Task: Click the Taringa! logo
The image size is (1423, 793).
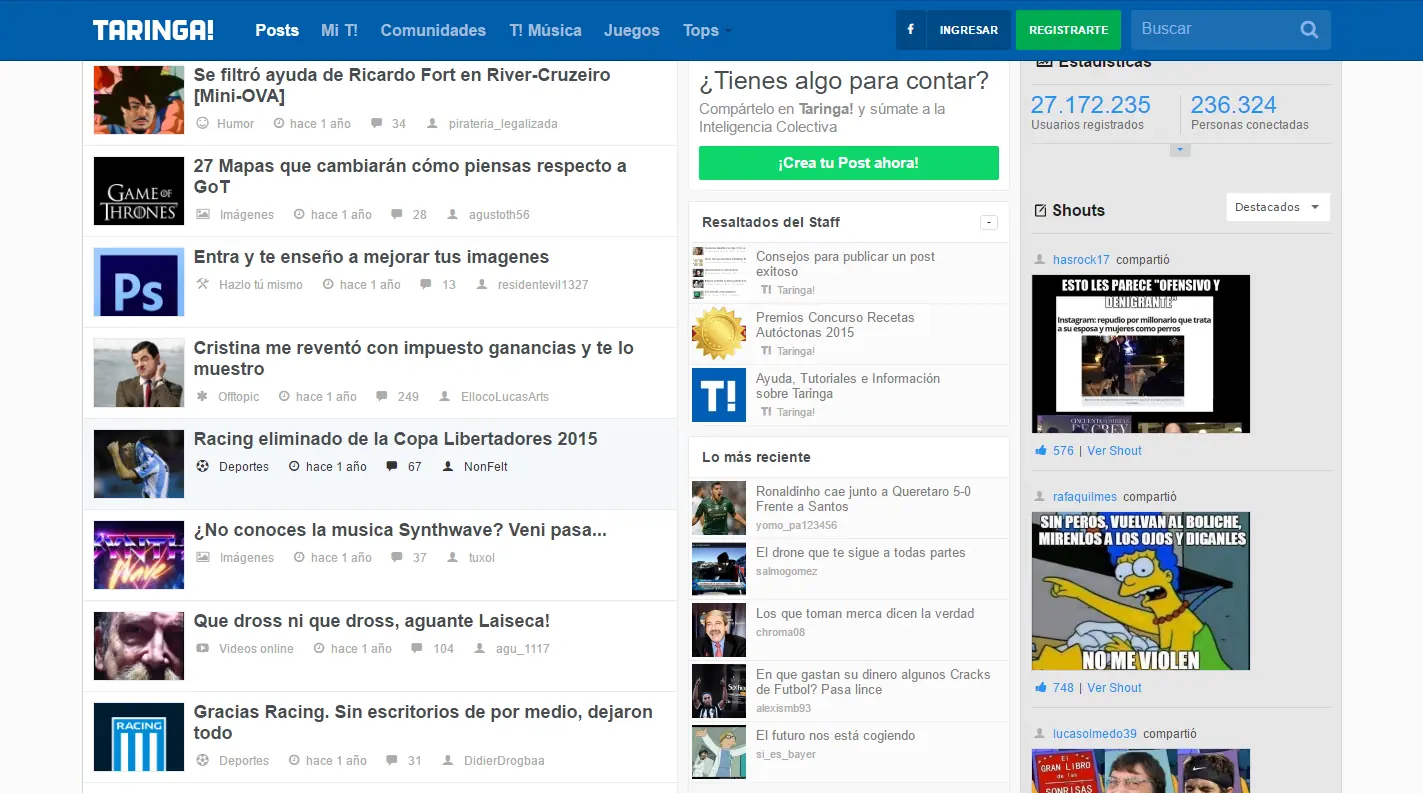Action: 153,30
